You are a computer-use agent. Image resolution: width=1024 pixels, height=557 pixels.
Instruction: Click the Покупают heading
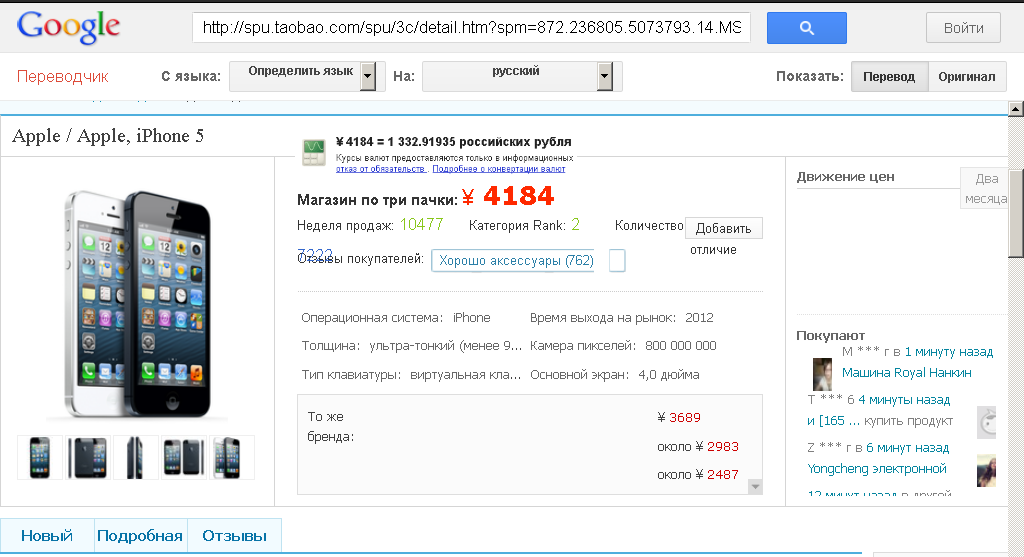pyautogui.click(x=830, y=336)
